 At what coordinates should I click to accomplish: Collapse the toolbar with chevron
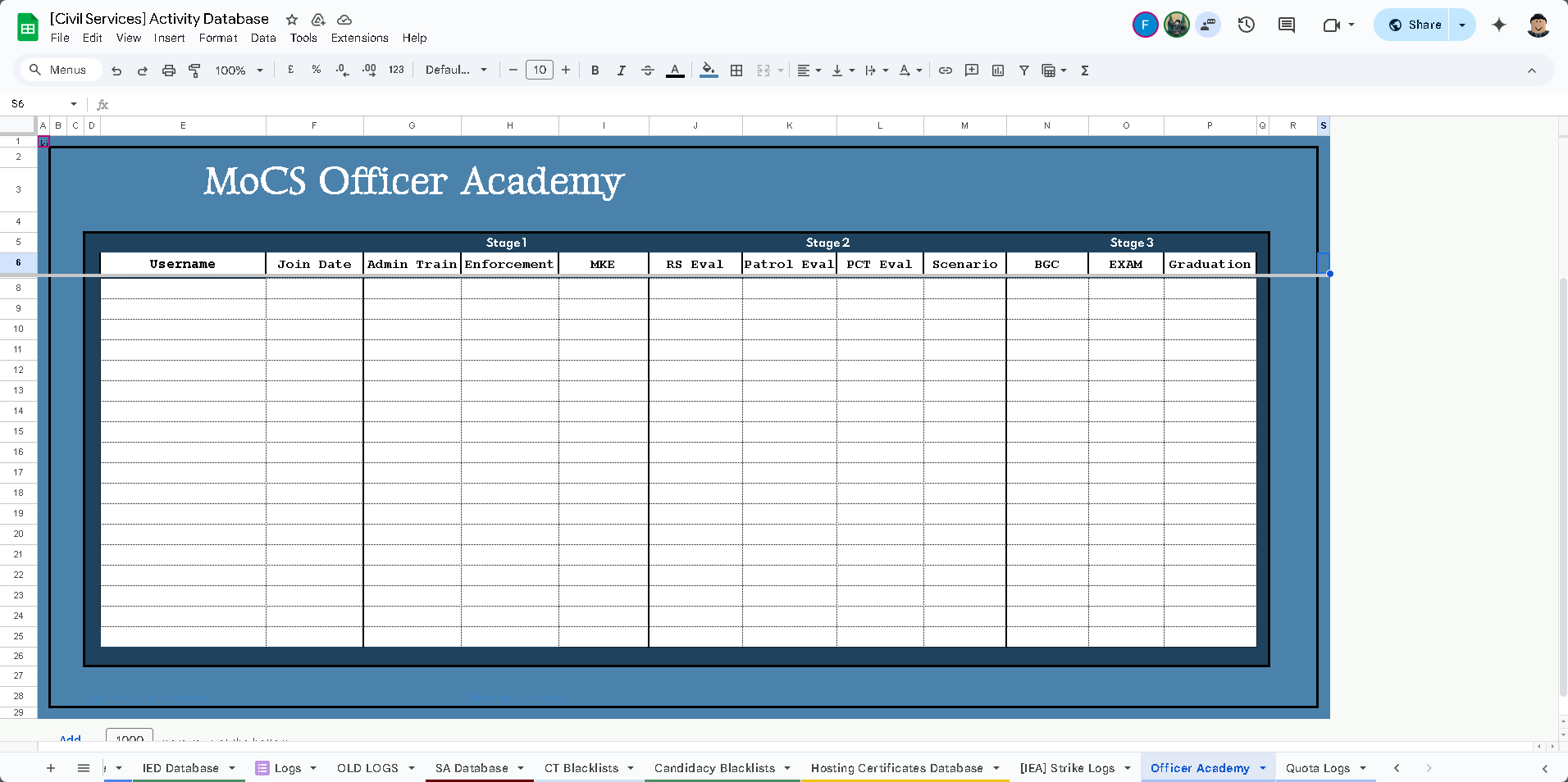(x=1532, y=70)
